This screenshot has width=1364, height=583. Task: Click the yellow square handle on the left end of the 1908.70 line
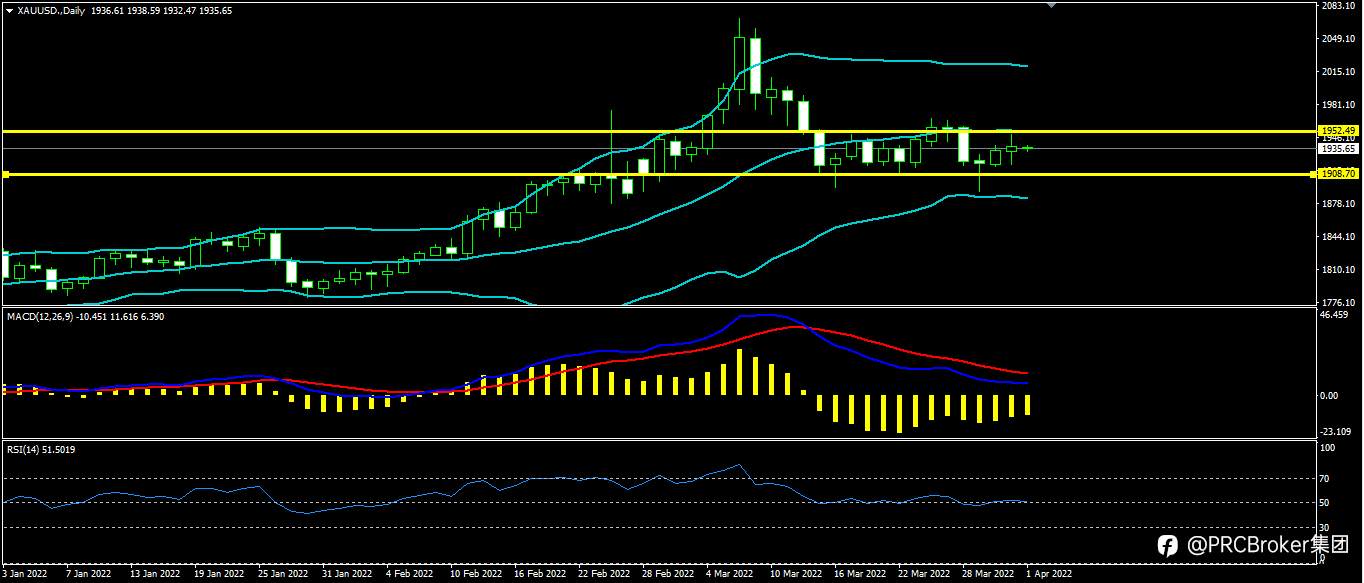(x=5, y=174)
